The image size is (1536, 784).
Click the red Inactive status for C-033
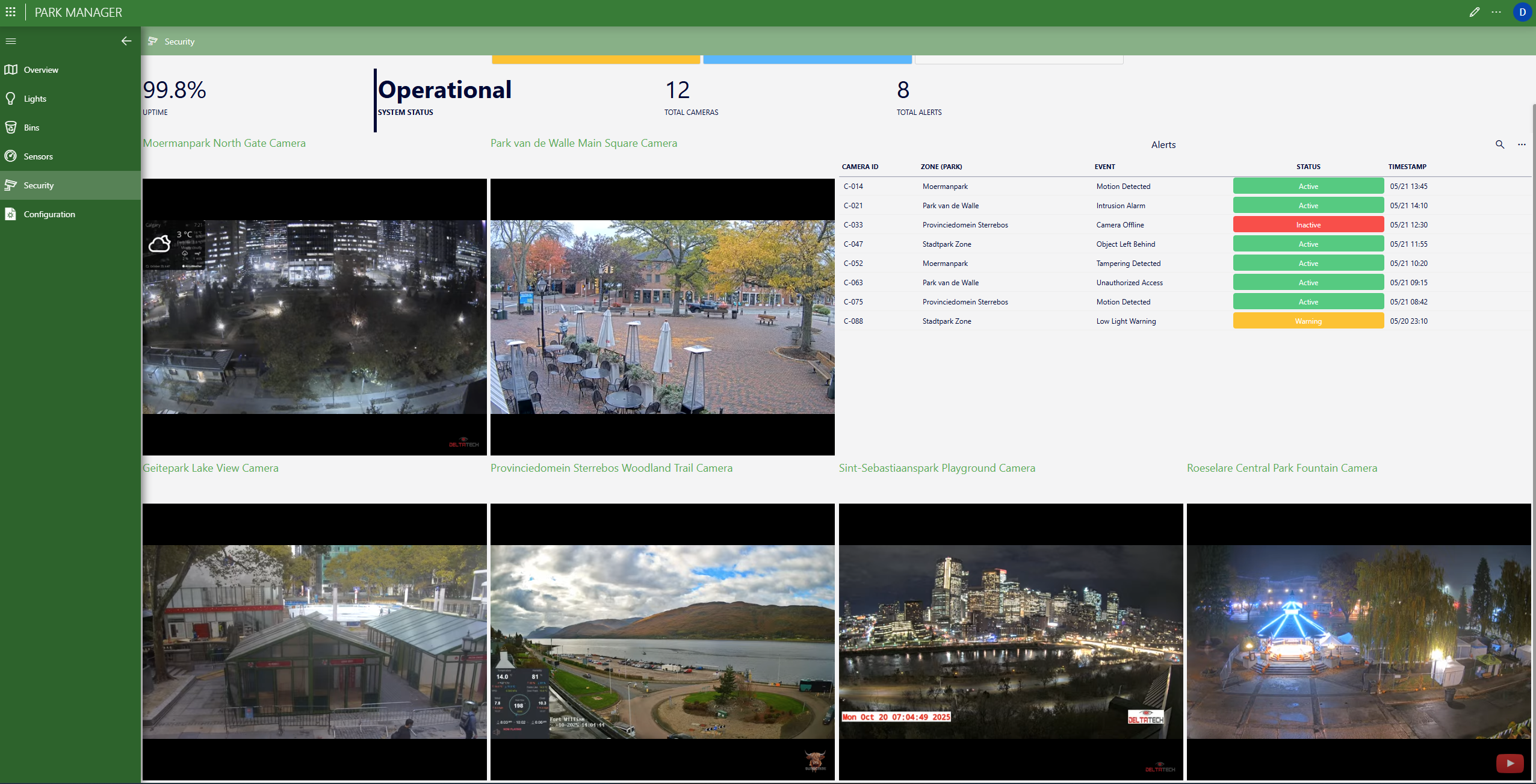[1308, 225]
